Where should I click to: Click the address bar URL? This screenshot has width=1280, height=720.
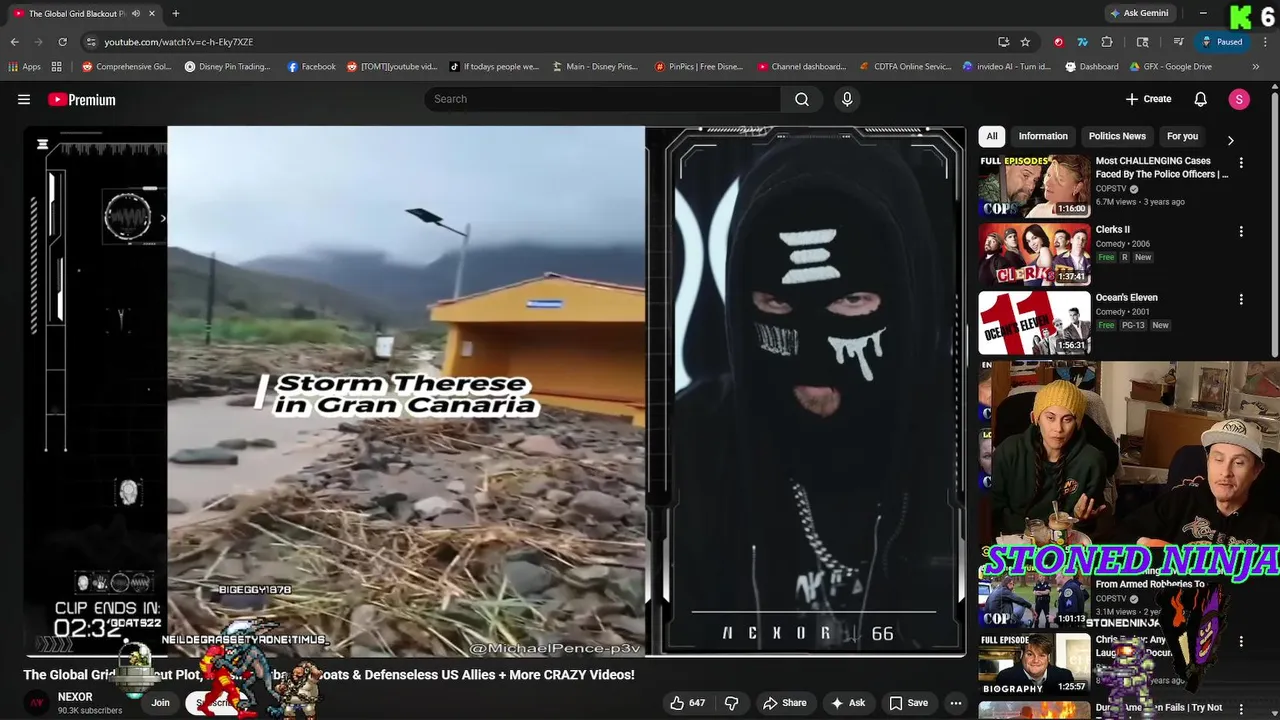tap(179, 42)
